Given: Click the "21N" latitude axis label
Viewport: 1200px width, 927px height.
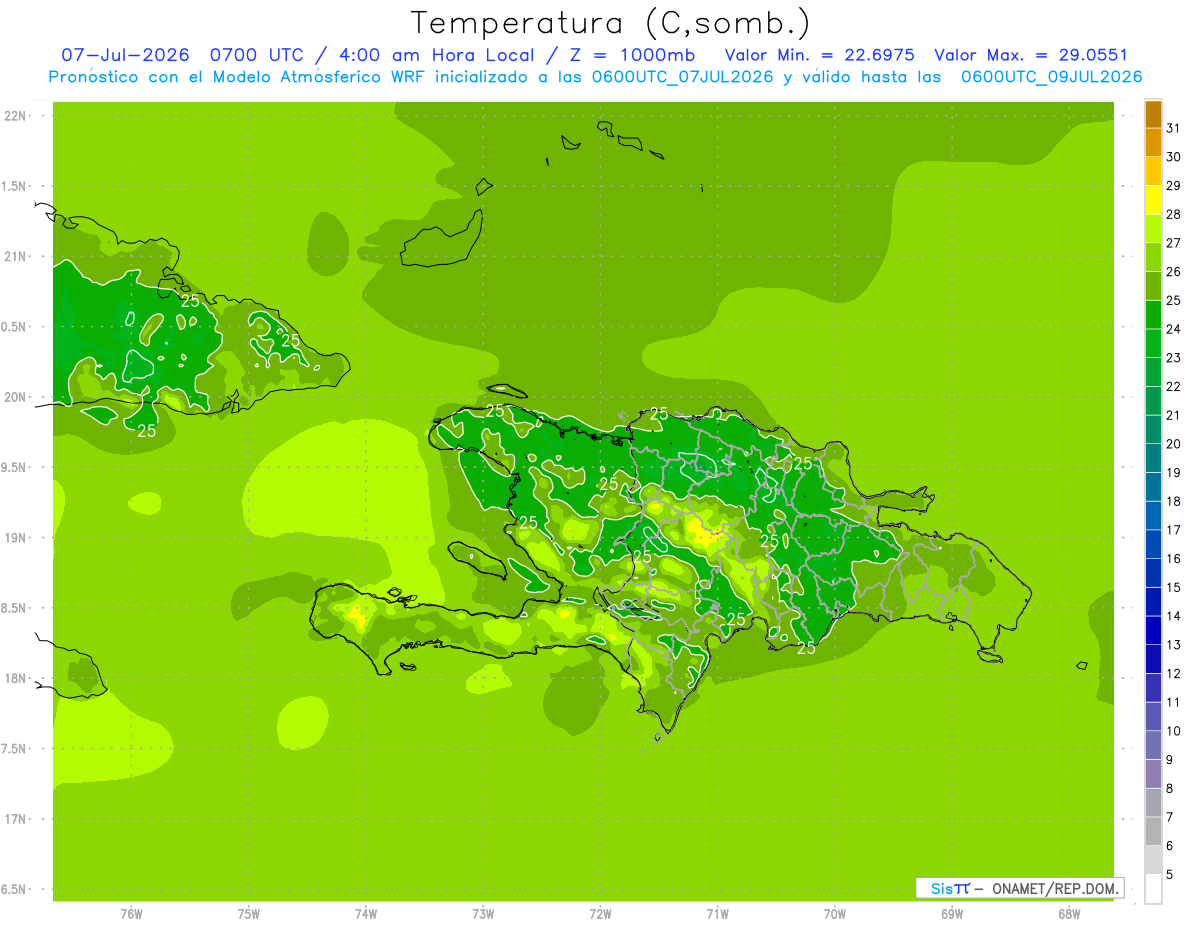Looking at the screenshot, I should [16, 256].
